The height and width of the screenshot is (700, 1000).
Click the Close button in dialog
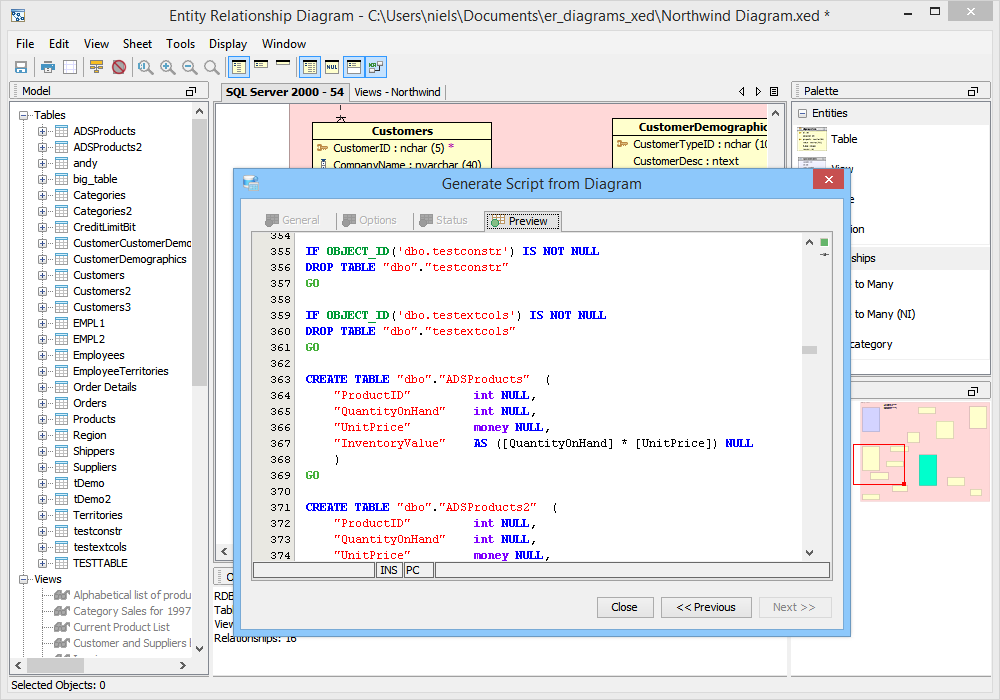pyautogui.click(x=624, y=607)
